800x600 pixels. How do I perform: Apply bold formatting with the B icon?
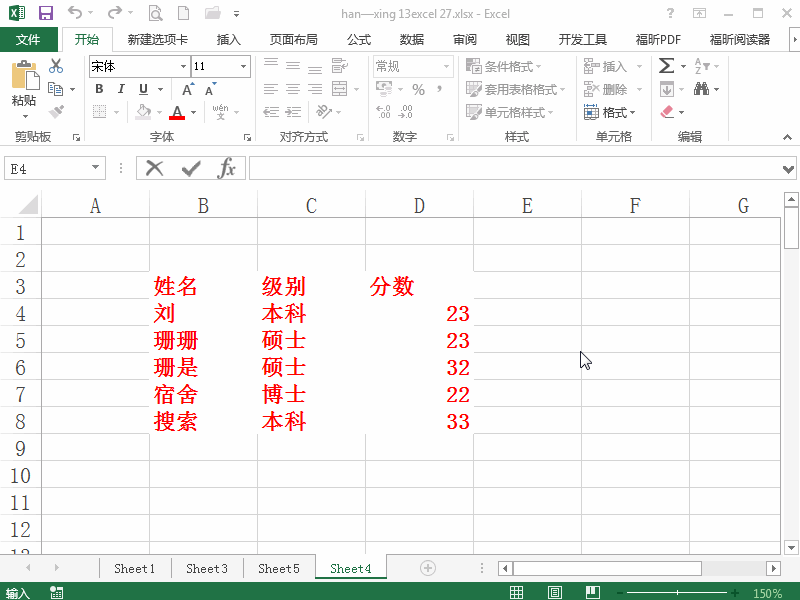[98, 89]
